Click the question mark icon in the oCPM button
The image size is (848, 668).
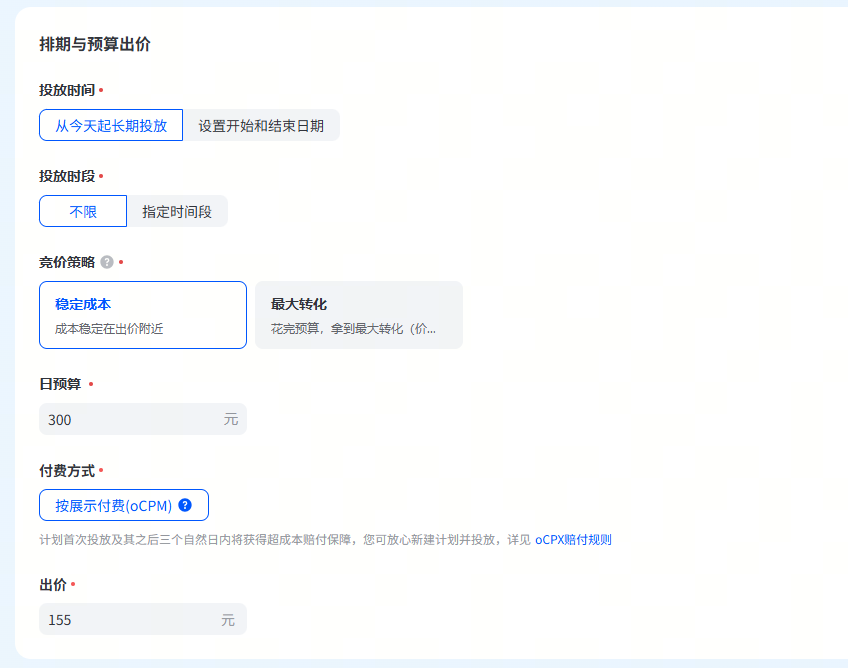tap(185, 505)
